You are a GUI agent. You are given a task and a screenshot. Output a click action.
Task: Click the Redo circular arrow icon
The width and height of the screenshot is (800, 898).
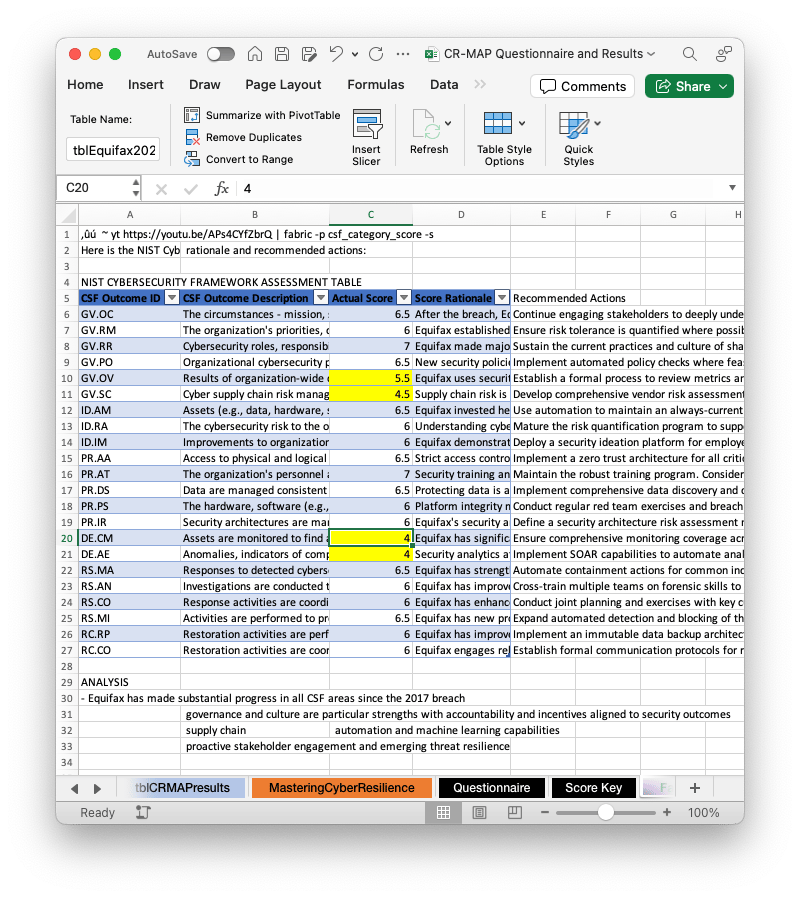pyautogui.click(x=376, y=54)
